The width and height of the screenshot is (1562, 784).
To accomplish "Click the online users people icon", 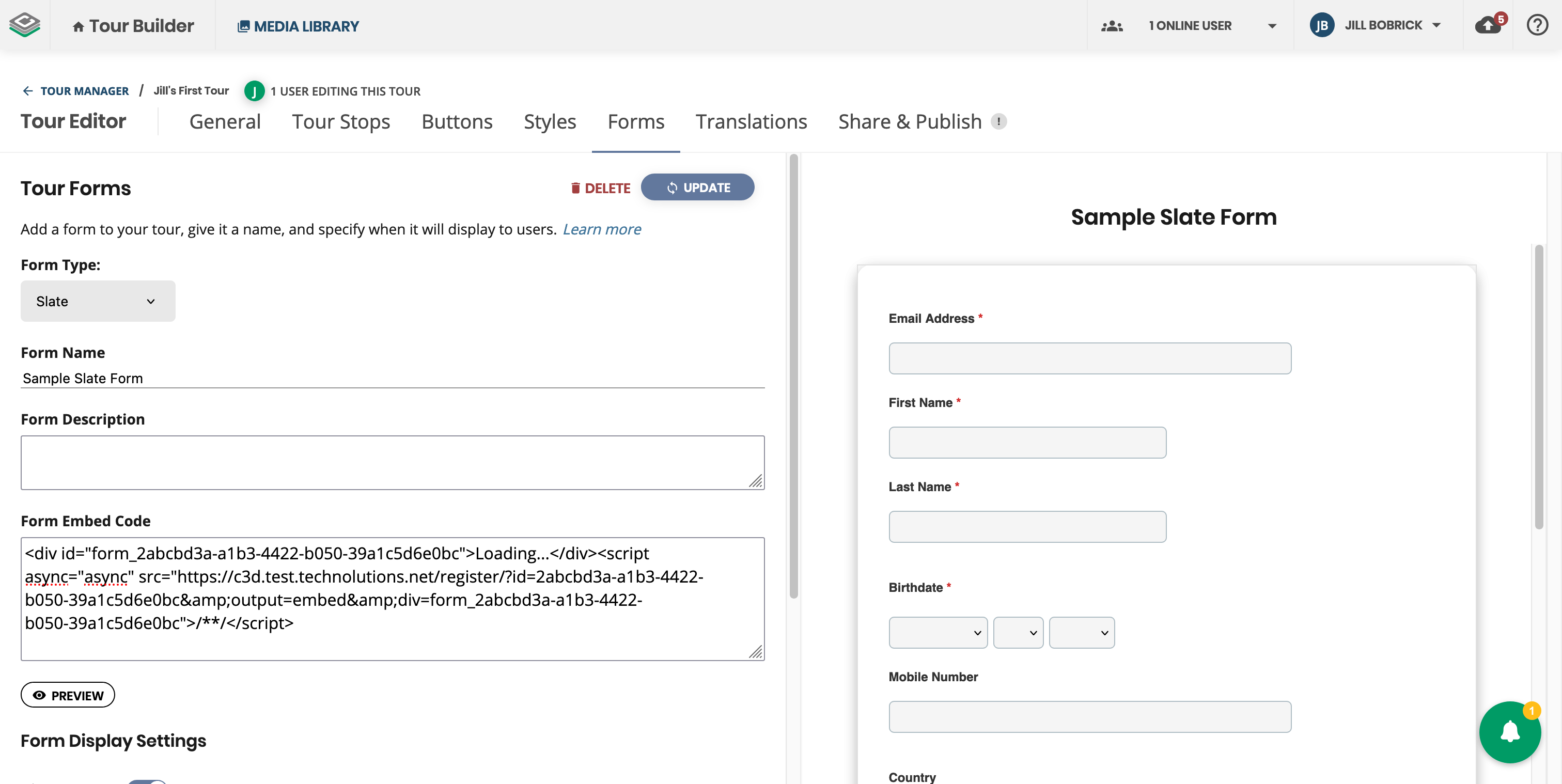I will pyautogui.click(x=1112, y=26).
